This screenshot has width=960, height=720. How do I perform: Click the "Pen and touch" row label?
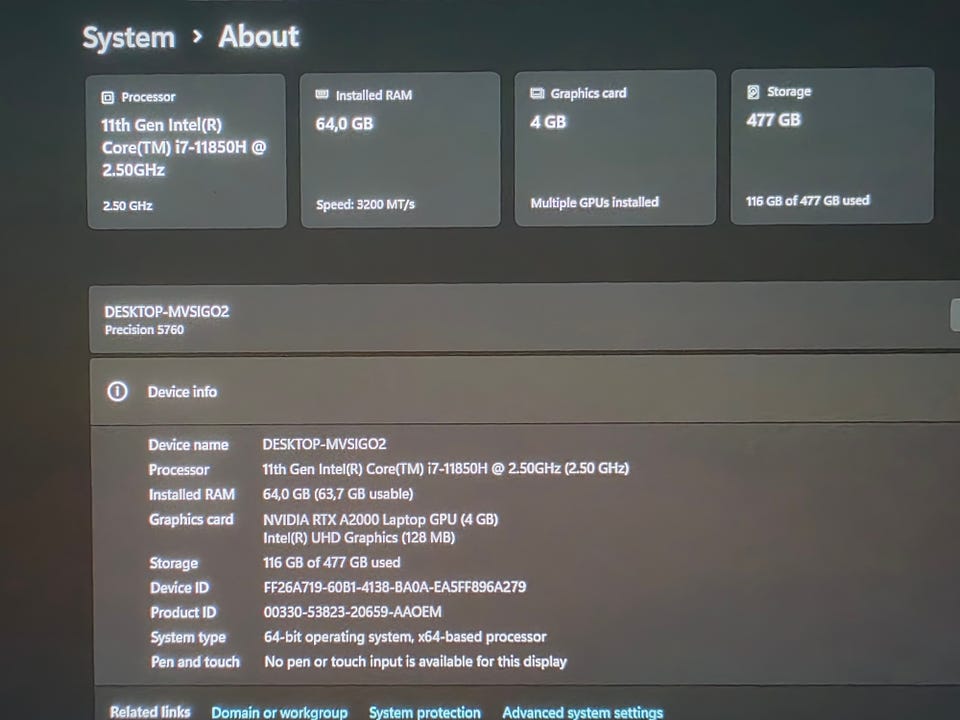tap(195, 662)
